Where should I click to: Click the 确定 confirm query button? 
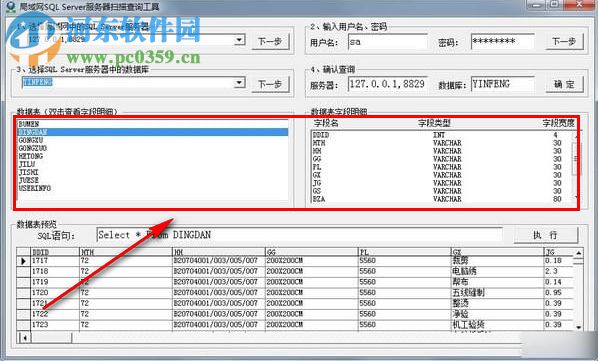(x=564, y=84)
